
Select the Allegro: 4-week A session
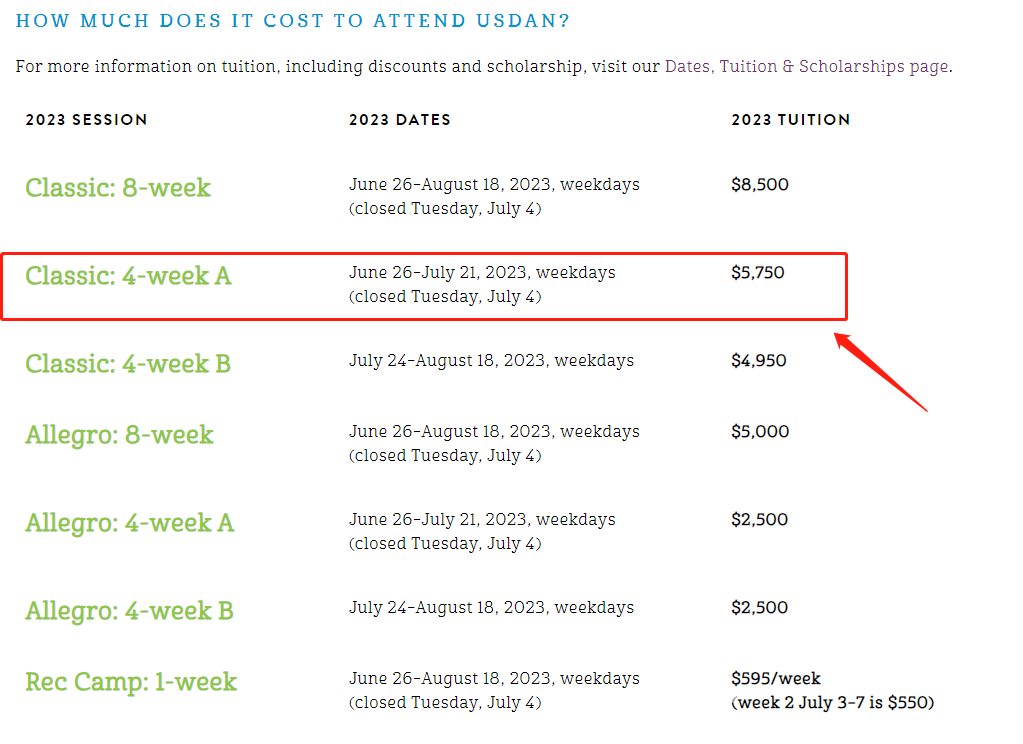(x=130, y=523)
